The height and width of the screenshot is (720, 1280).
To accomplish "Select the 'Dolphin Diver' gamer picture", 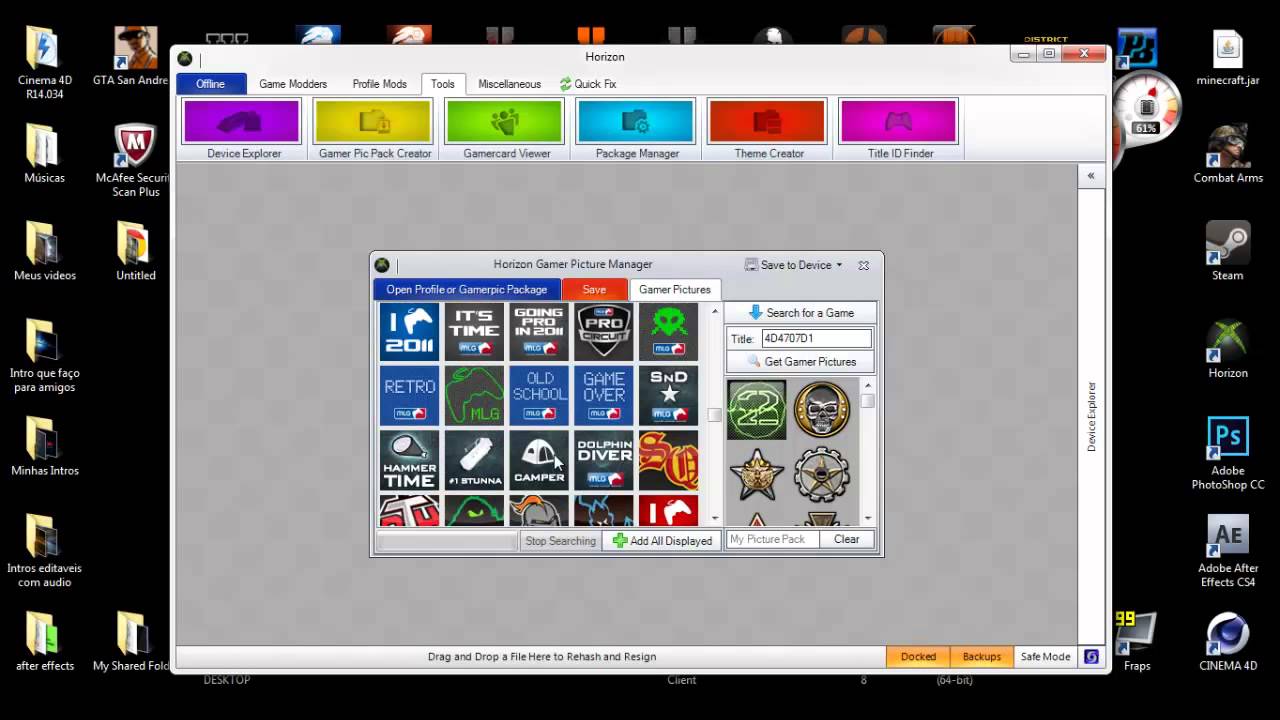I will 604,460.
